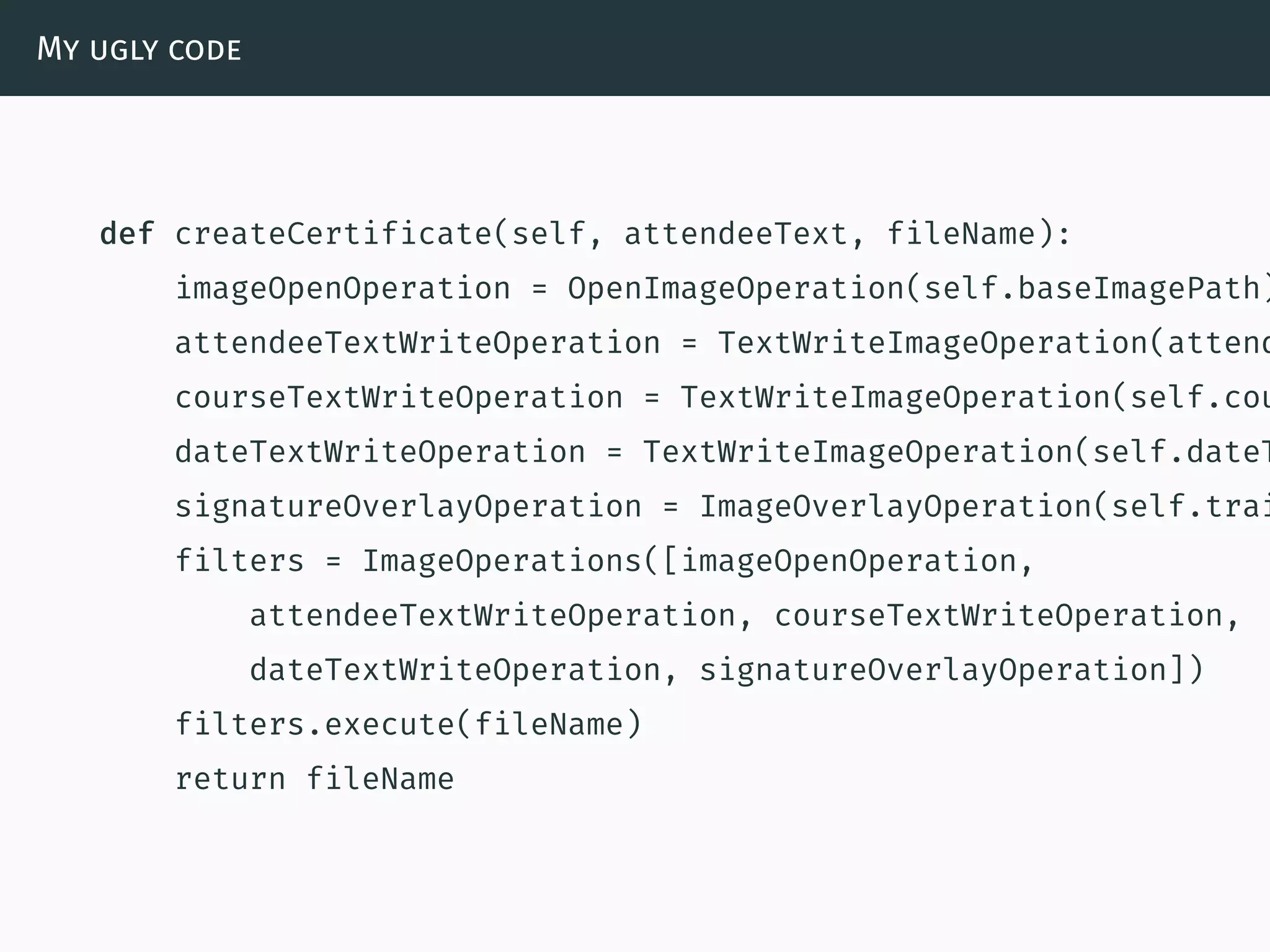This screenshot has width=1270, height=952.
Task: Click the slide title 'My ugly code'
Action: click(139, 49)
